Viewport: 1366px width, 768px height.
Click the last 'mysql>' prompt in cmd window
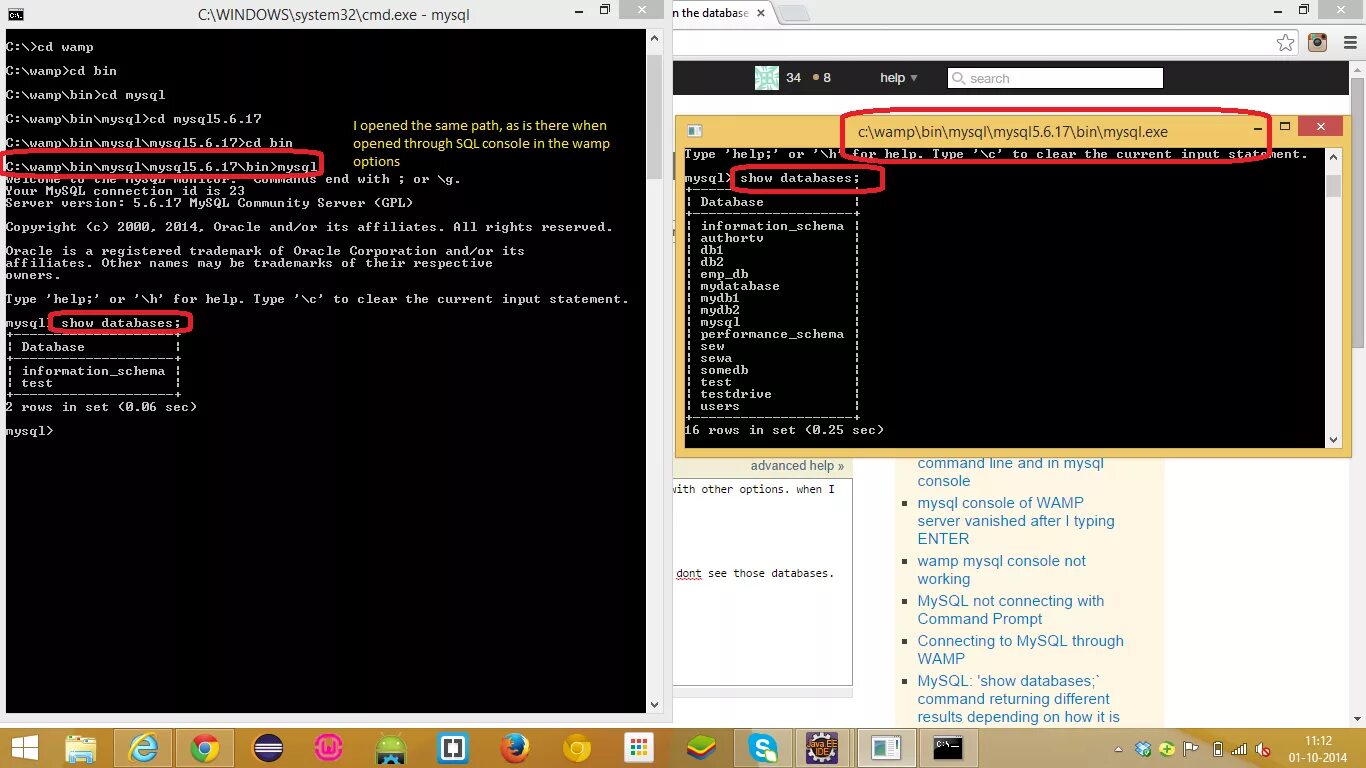[x=29, y=431]
